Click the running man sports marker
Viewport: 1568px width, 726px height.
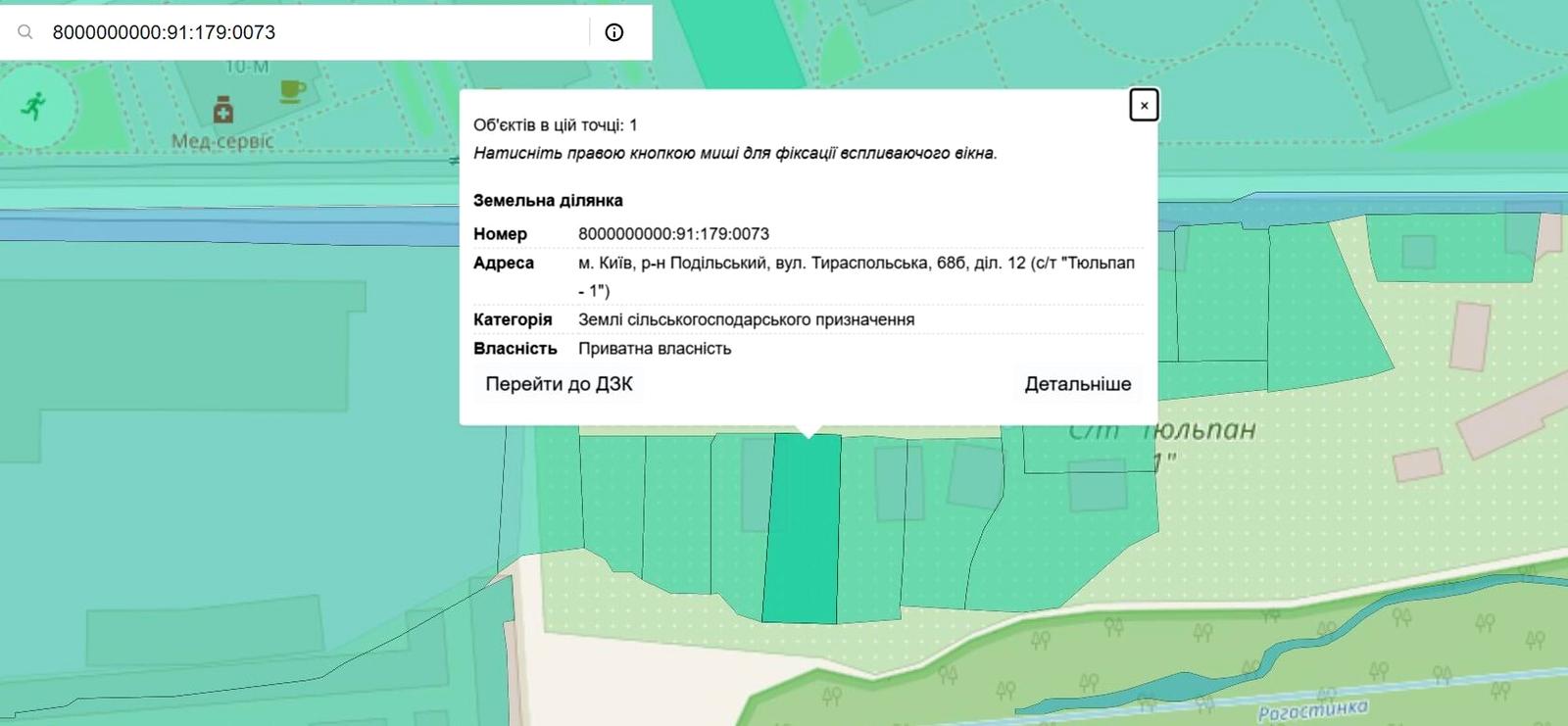(34, 106)
